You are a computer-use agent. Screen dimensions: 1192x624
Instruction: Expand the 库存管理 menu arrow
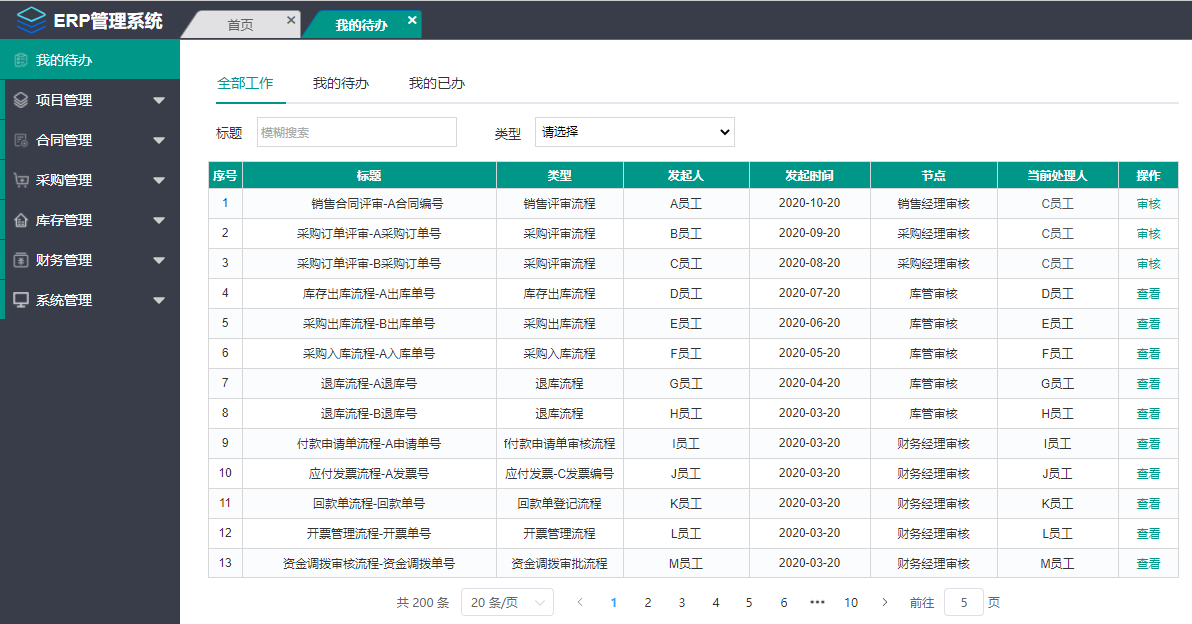(x=159, y=220)
